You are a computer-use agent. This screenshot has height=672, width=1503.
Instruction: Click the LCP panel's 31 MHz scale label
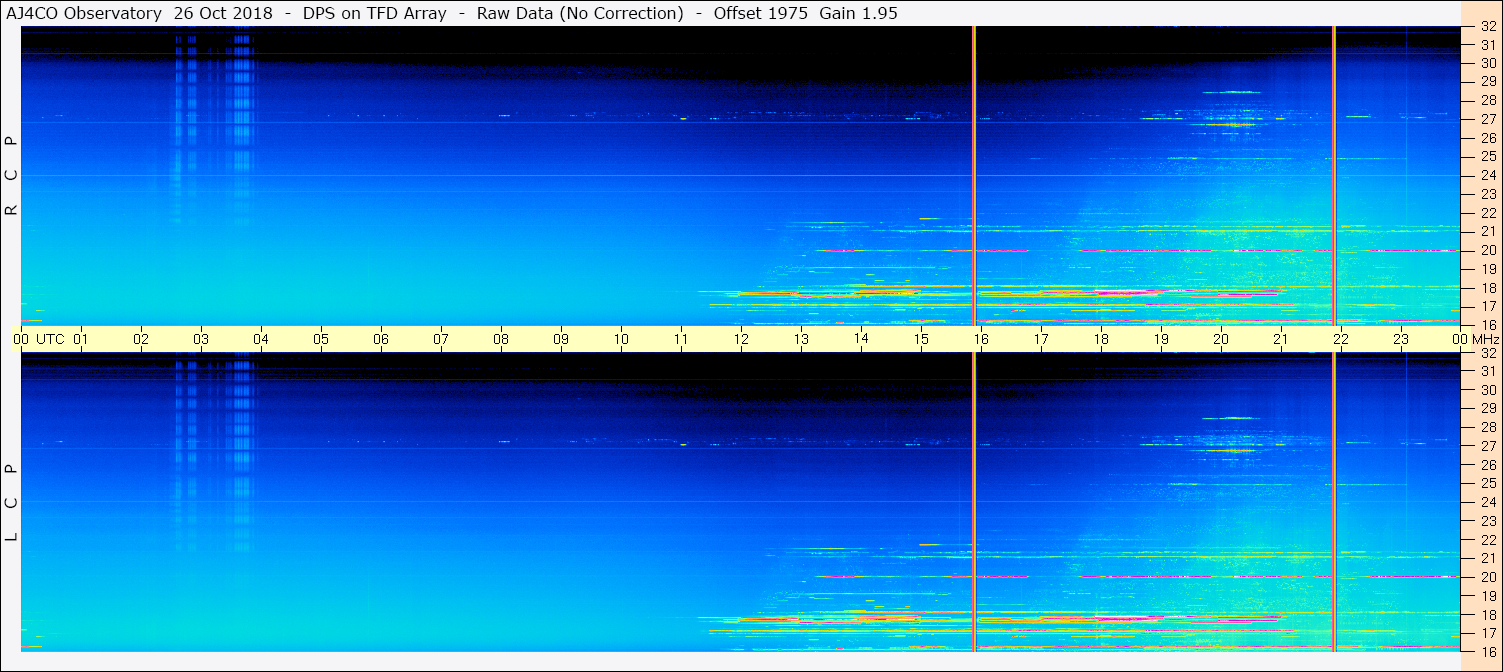click(x=1488, y=371)
